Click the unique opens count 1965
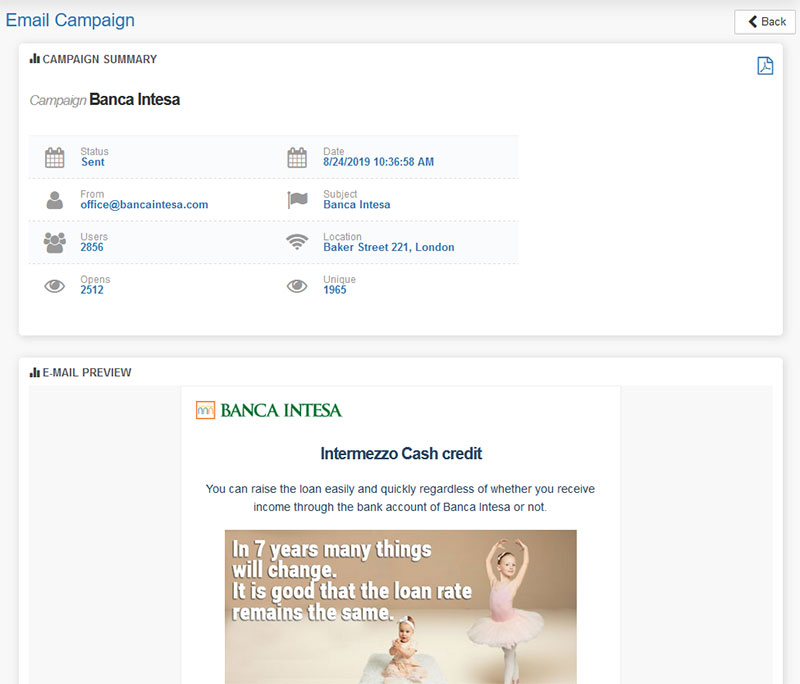The width and height of the screenshot is (800, 684). (x=335, y=290)
